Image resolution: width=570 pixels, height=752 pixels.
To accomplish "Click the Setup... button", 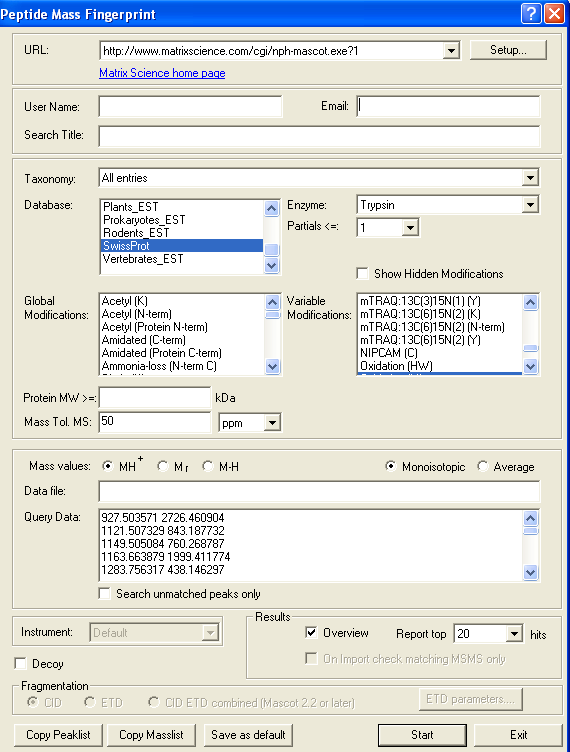I will coord(508,50).
